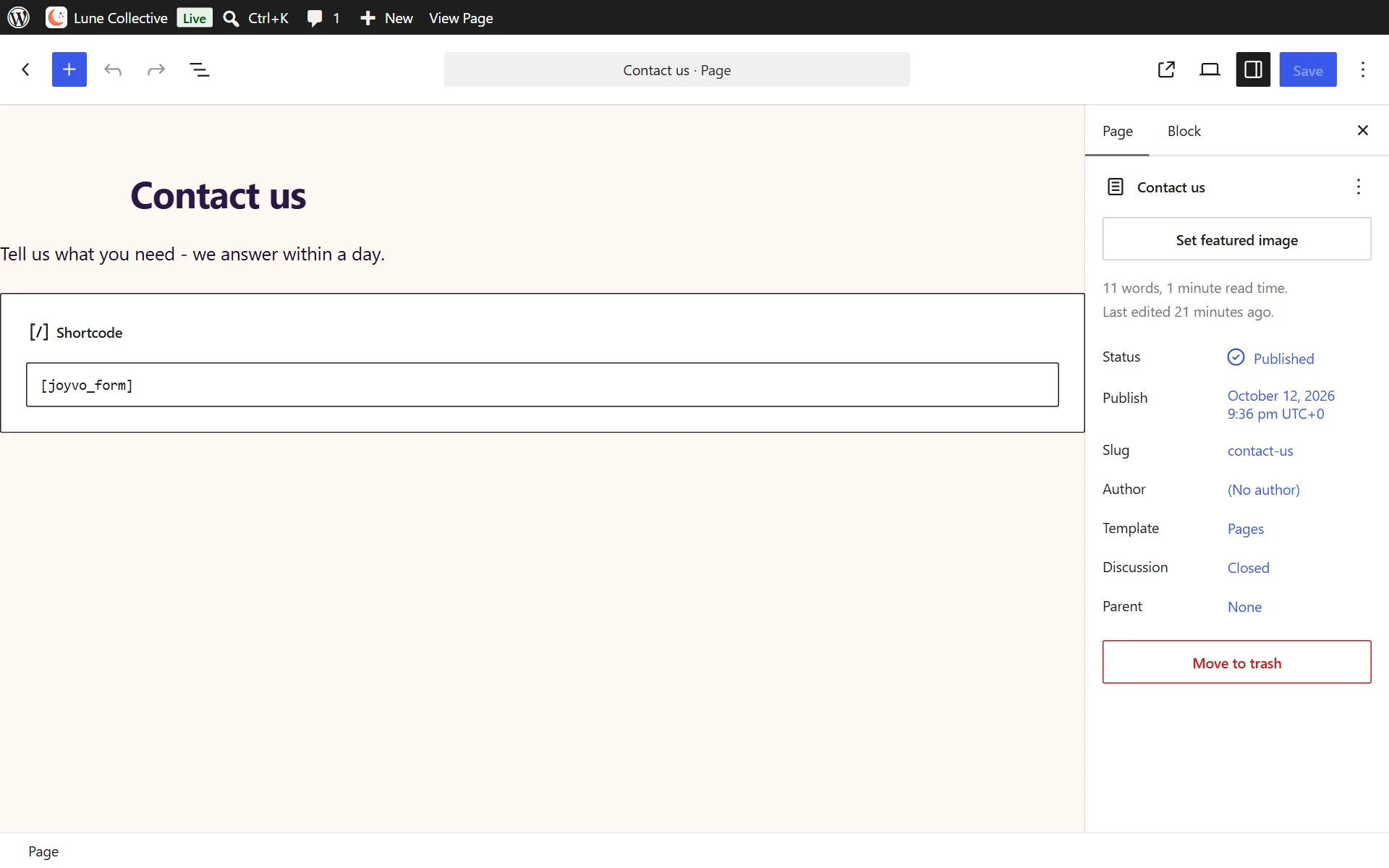The width and height of the screenshot is (1389, 868).
Task: Open the Document Overview list view
Action: point(200,69)
